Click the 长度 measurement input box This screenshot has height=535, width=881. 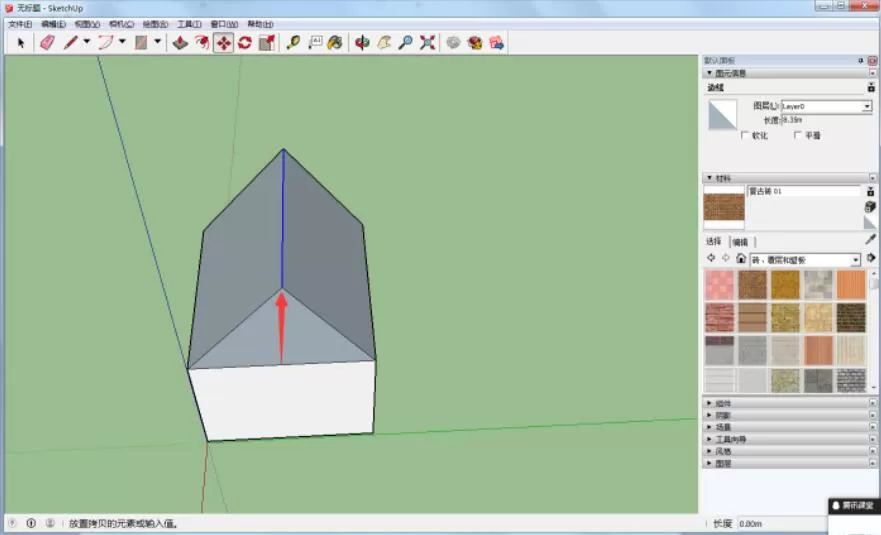[781, 524]
